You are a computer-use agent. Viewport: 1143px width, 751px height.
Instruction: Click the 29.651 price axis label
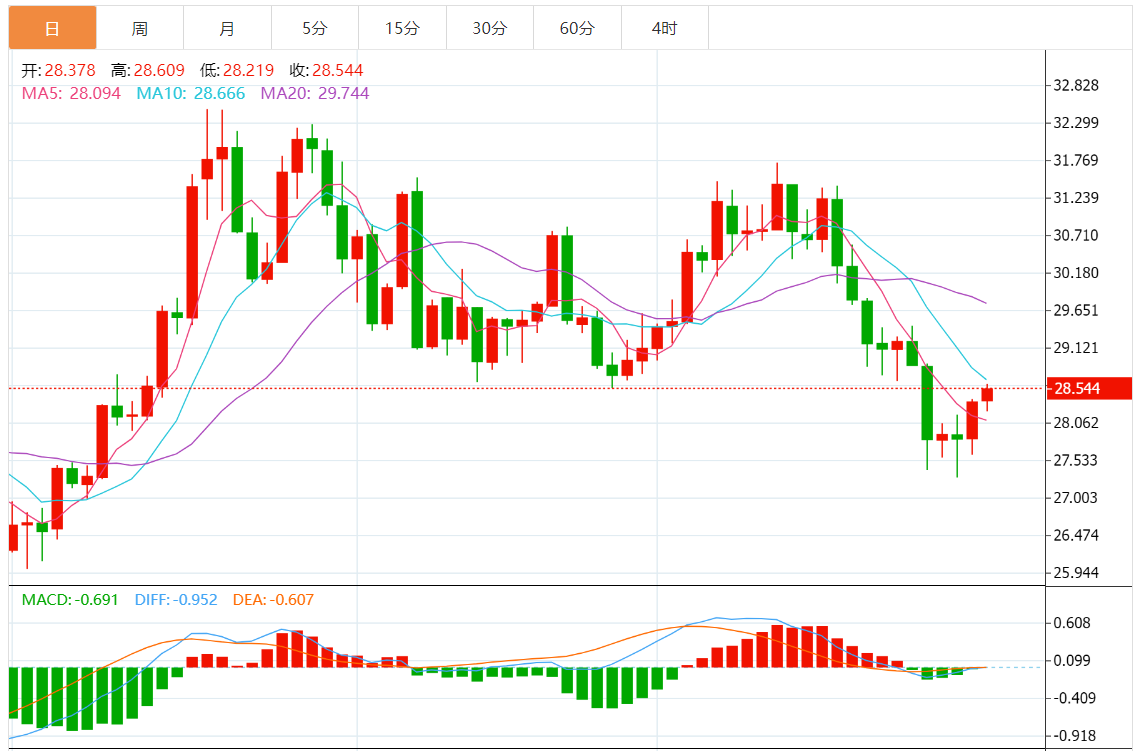click(1076, 311)
